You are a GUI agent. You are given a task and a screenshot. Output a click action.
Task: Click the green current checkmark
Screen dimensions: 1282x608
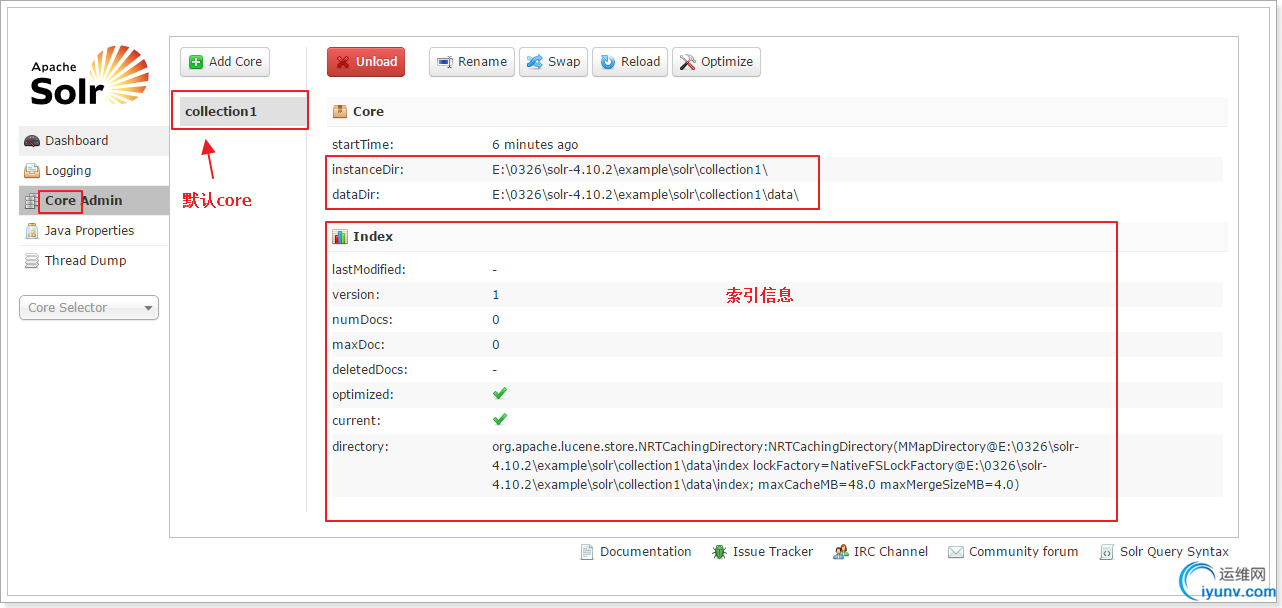tap(500, 419)
